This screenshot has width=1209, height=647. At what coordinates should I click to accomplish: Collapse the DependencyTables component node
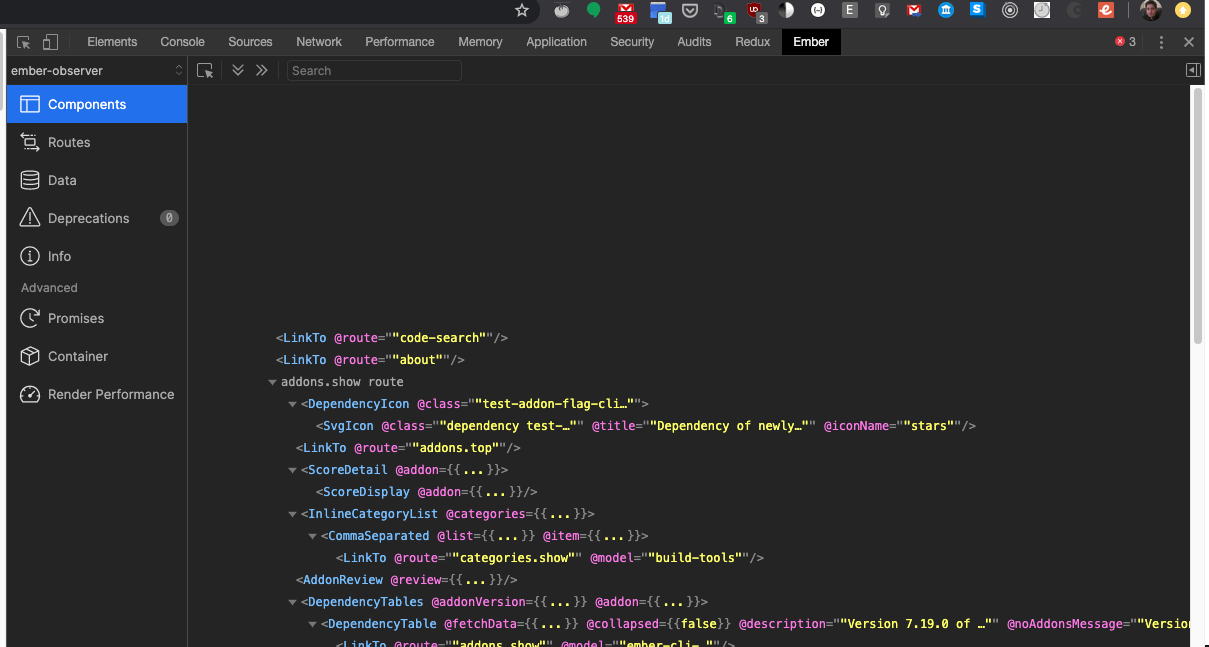[292, 602]
